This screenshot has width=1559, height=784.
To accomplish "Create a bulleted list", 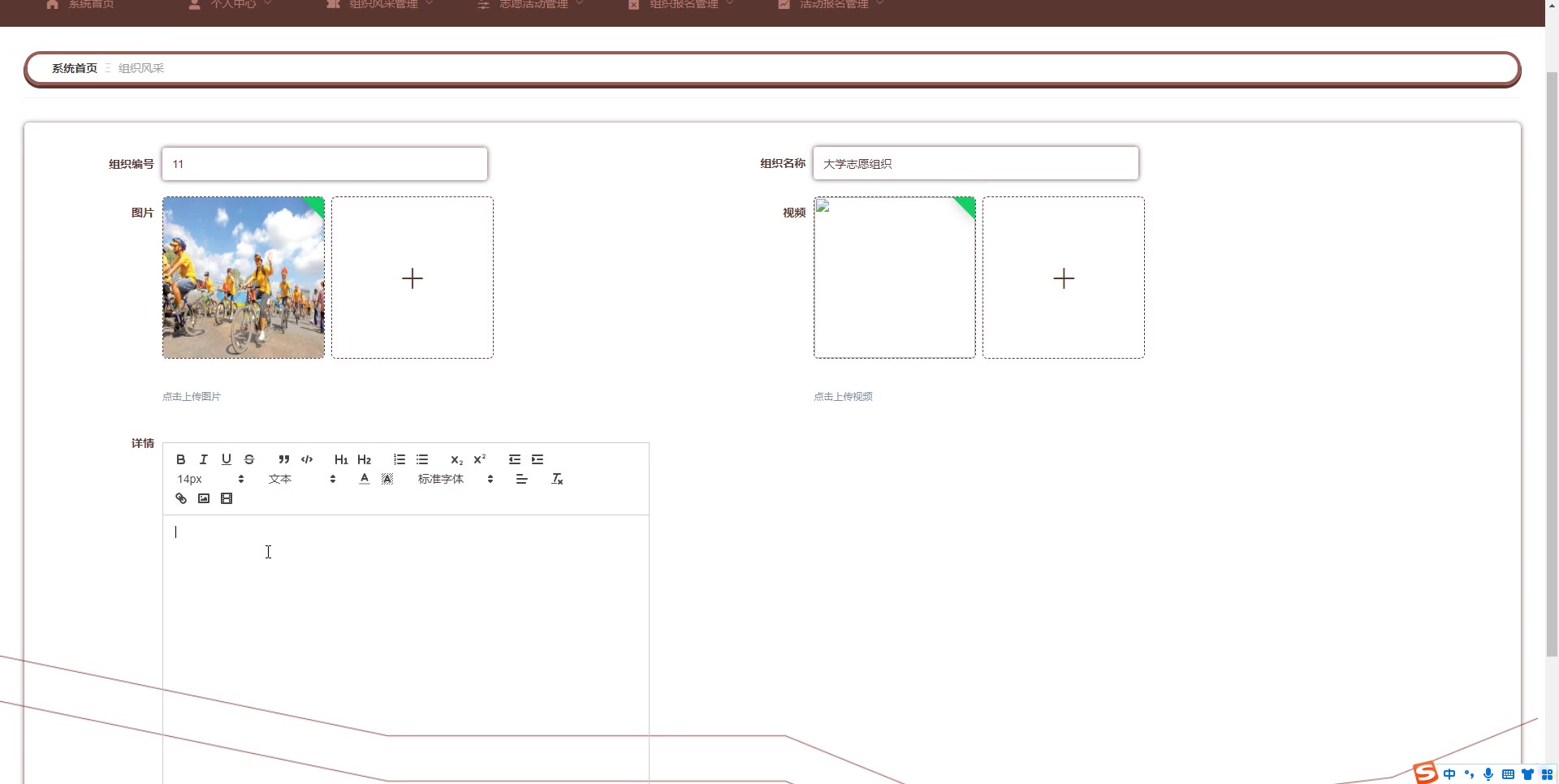I will point(422,459).
